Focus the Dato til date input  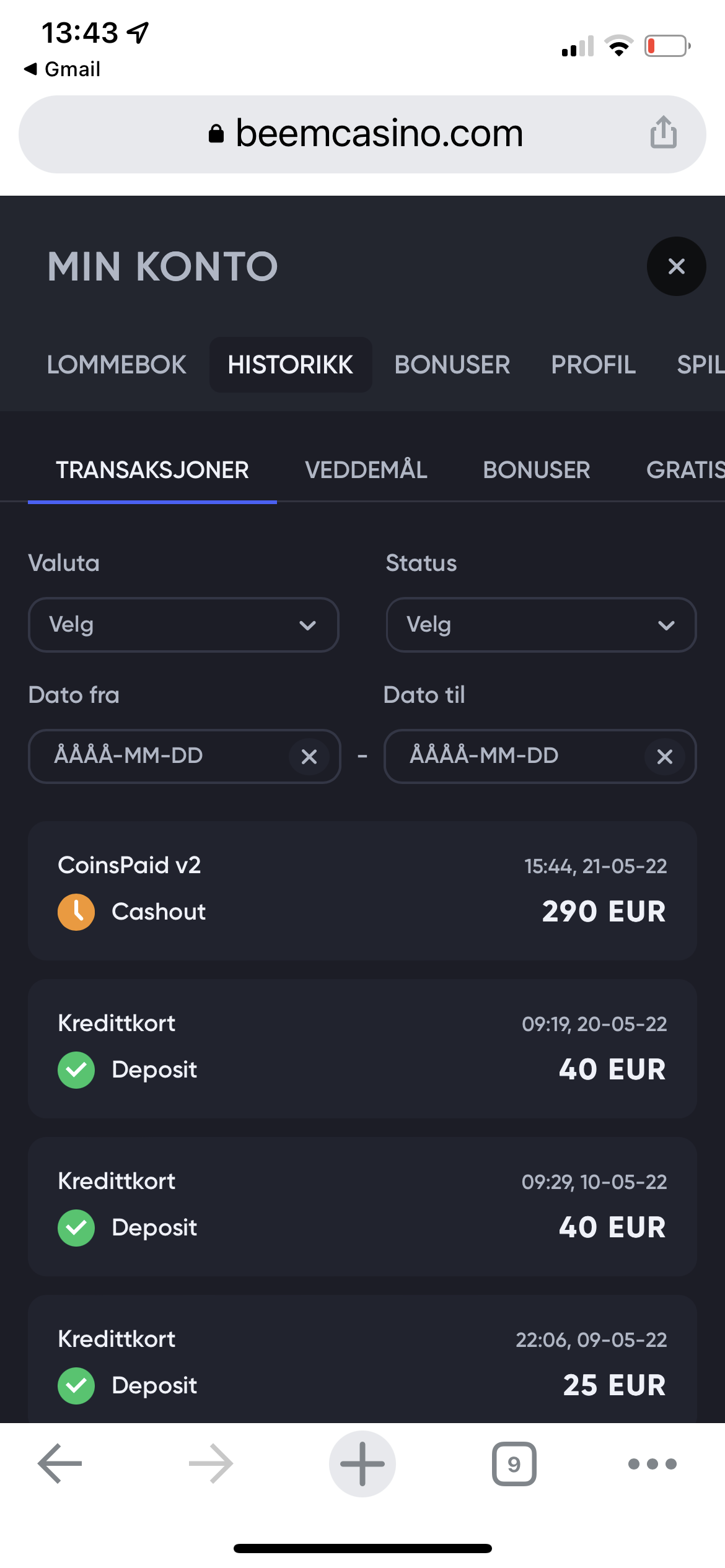514,756
